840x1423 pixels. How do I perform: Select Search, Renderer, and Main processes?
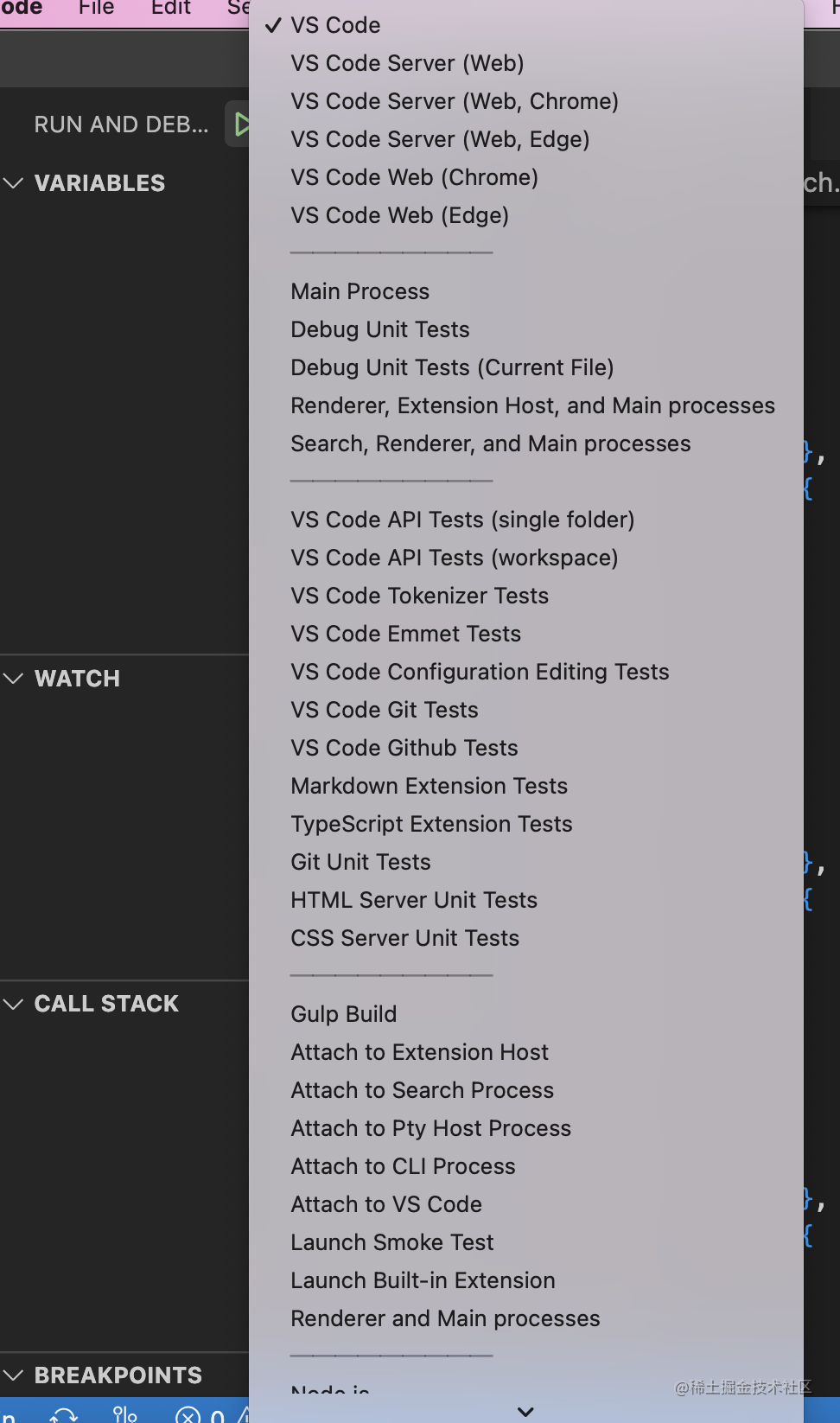tap(525, 443)
